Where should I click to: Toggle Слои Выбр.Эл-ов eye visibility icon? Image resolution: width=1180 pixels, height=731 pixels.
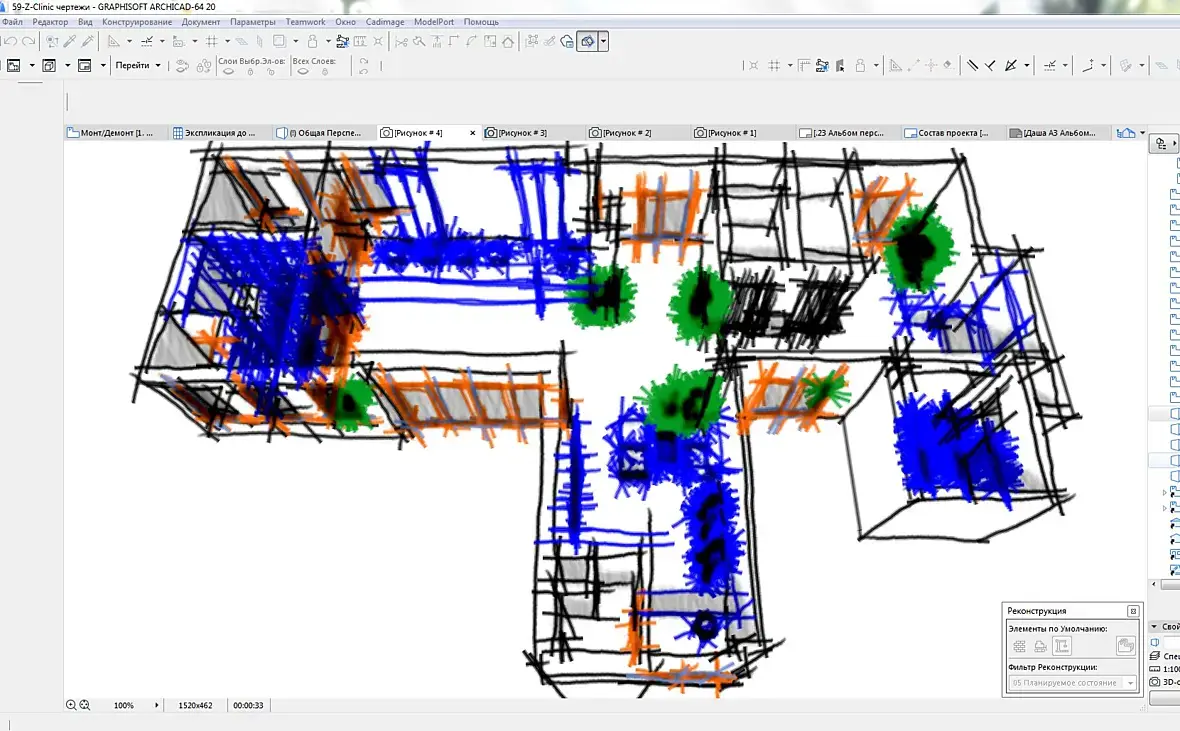[x=229, y=72]
